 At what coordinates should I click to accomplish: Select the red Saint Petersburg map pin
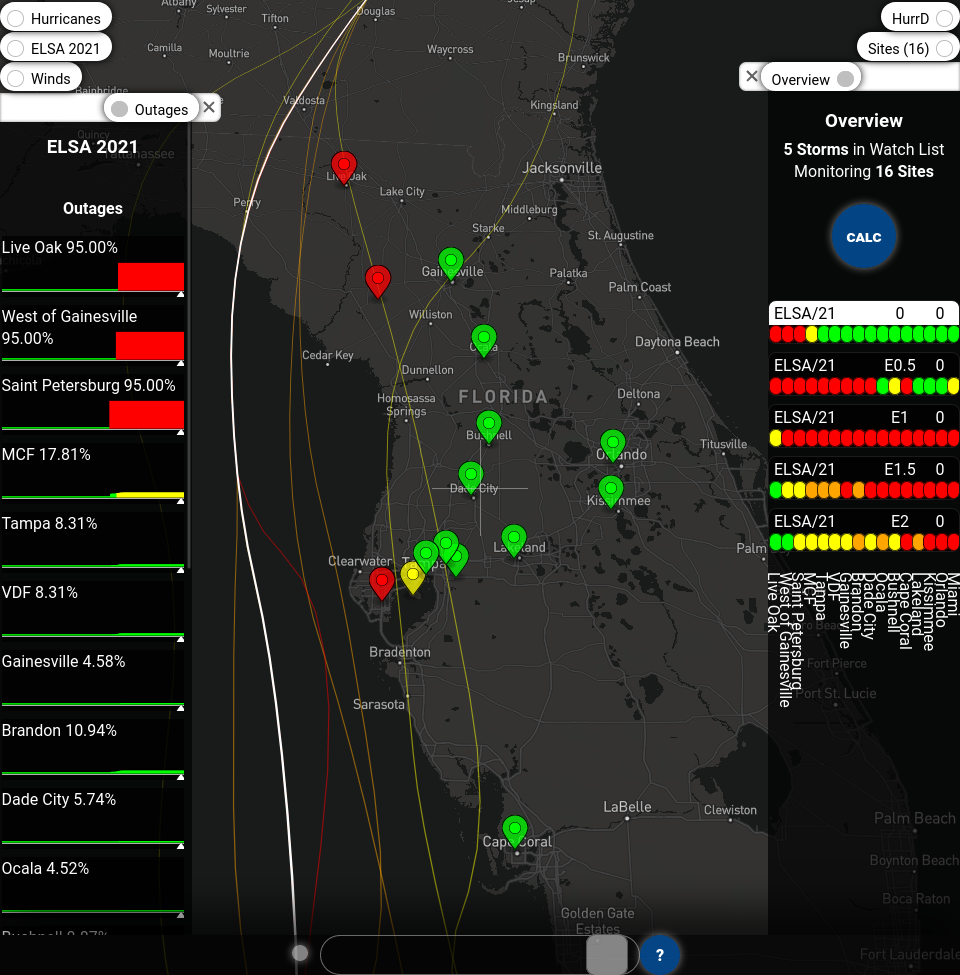click(382, 583)
